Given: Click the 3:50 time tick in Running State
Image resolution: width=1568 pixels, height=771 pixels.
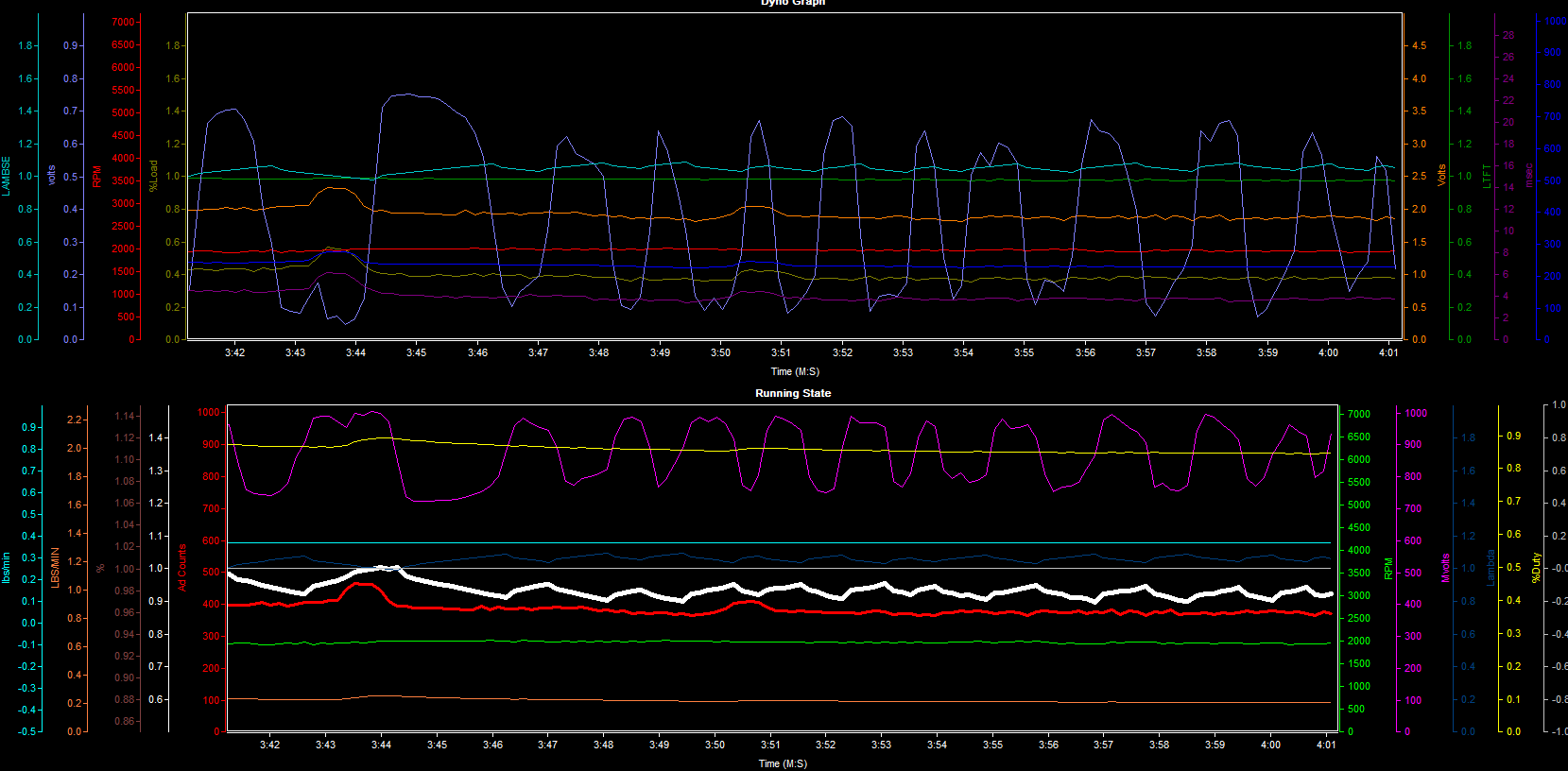Looking at the screenshot, I should click(x=715, y=745).
